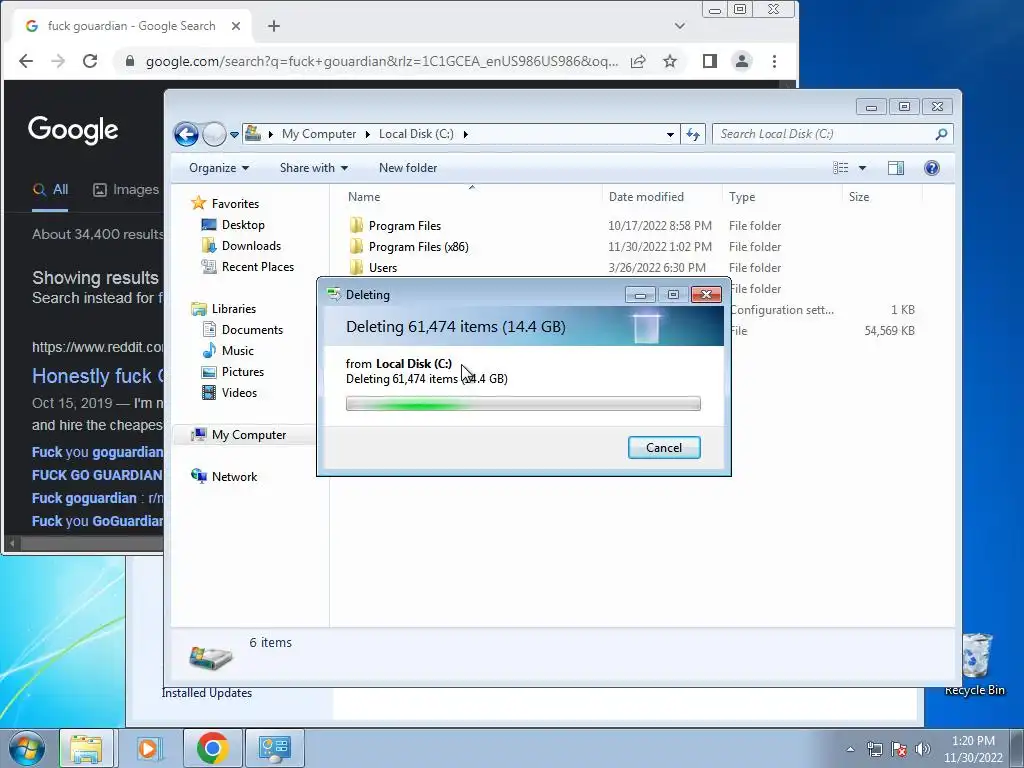Screen dimensions: 1024x768
Task: Go back in Chrome
Action: 26,61
